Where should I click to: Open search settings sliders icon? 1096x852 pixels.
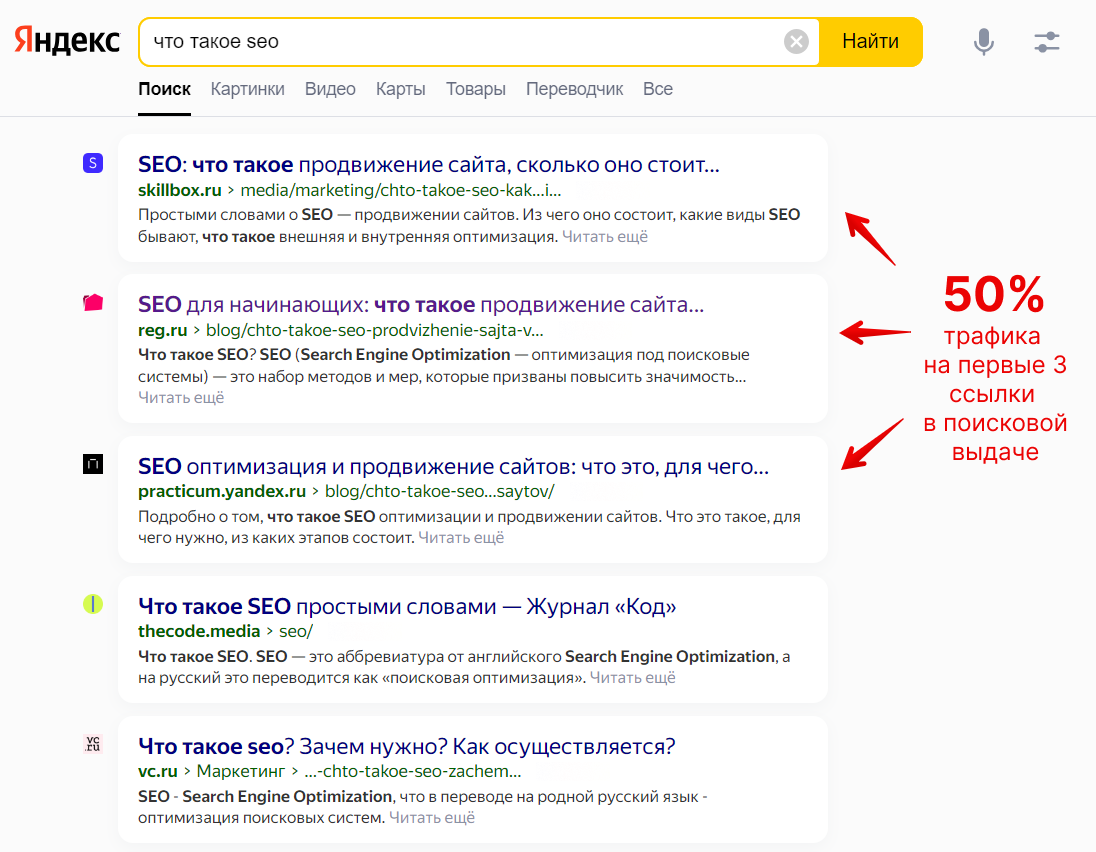1046,42
